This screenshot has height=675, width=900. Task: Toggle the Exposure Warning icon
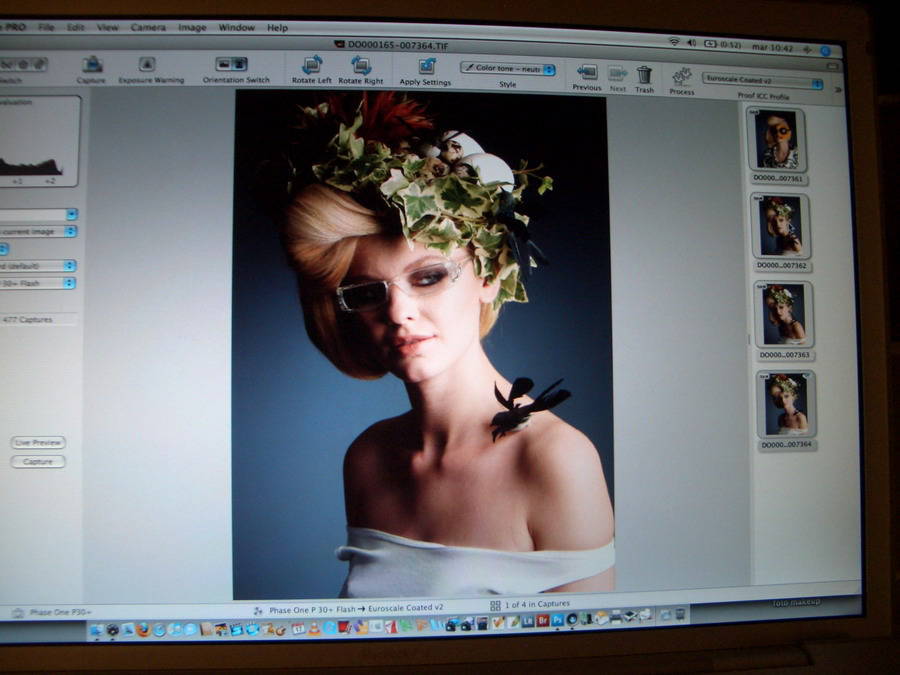point(148,66)
